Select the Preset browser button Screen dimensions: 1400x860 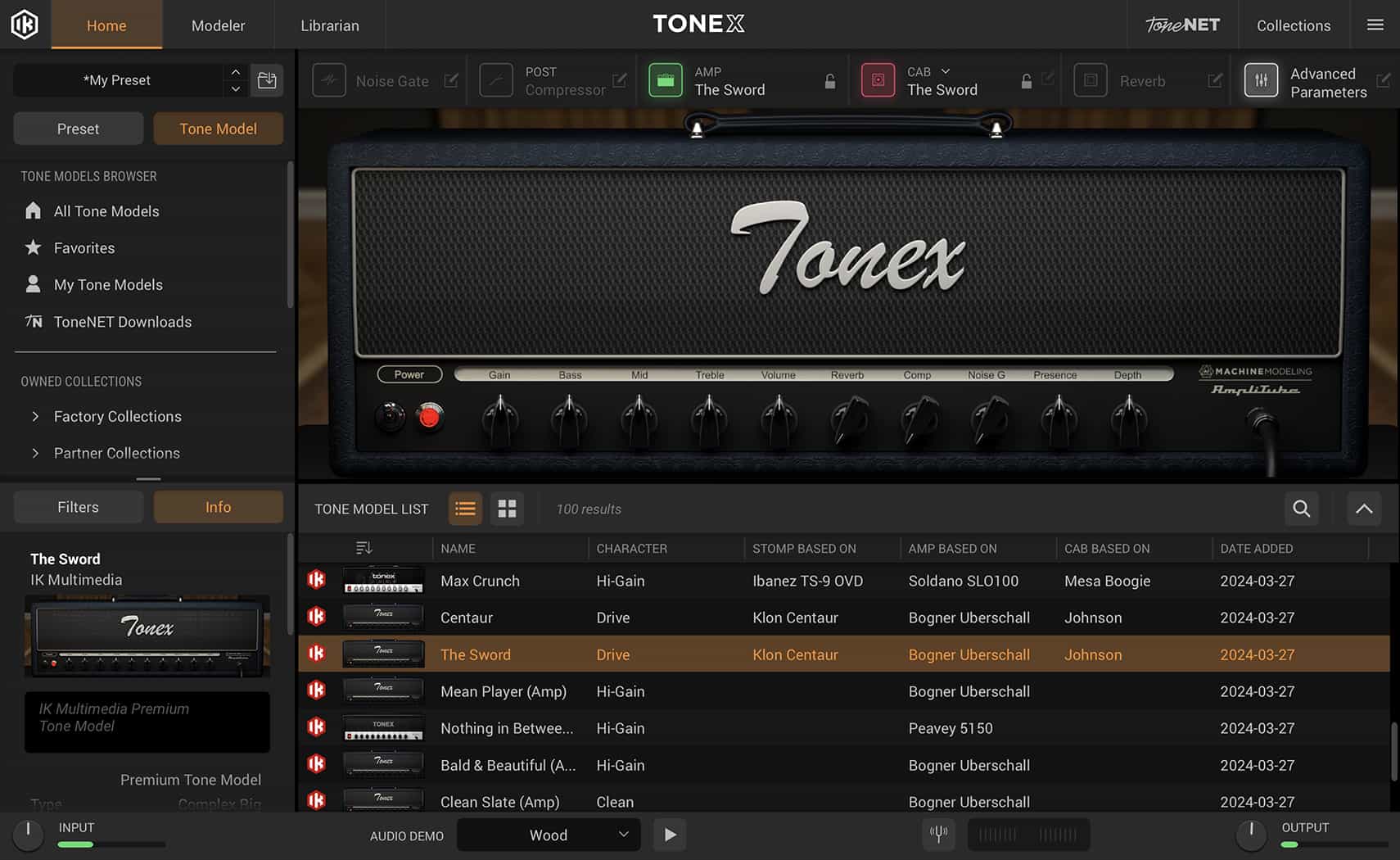pos(79,129)
